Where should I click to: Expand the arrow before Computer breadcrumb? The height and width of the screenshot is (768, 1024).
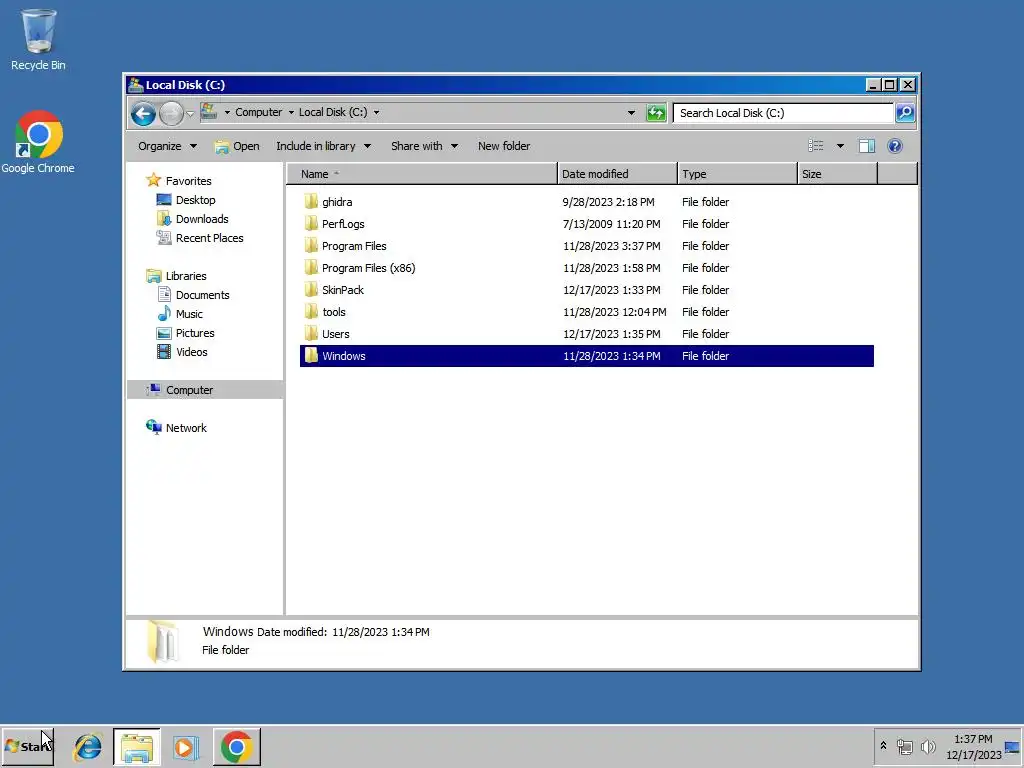point(227,112)
